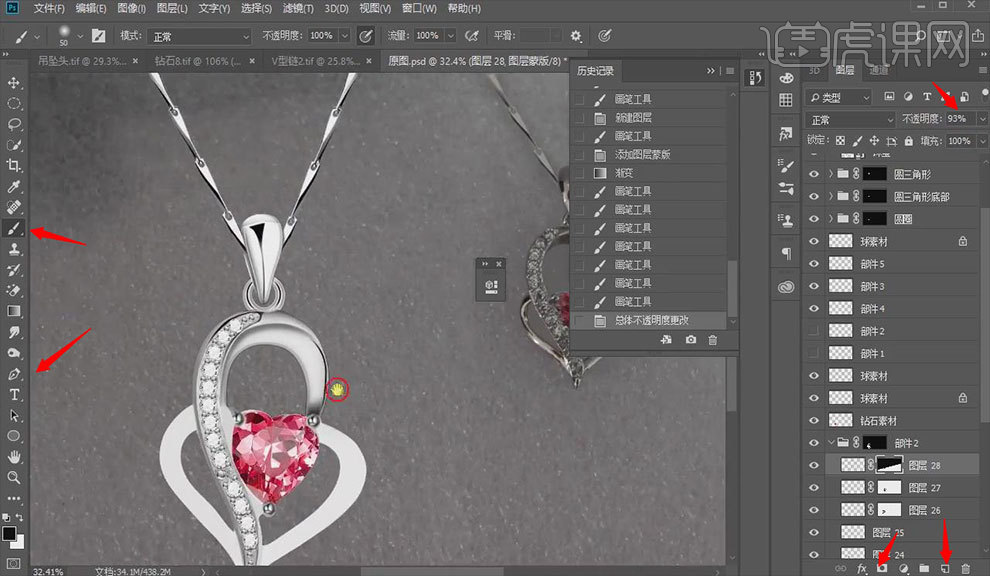Create a new layer with bottom icon
Image resolution: width=990 pixels, height=576 pixels.
tap(945, 568)
